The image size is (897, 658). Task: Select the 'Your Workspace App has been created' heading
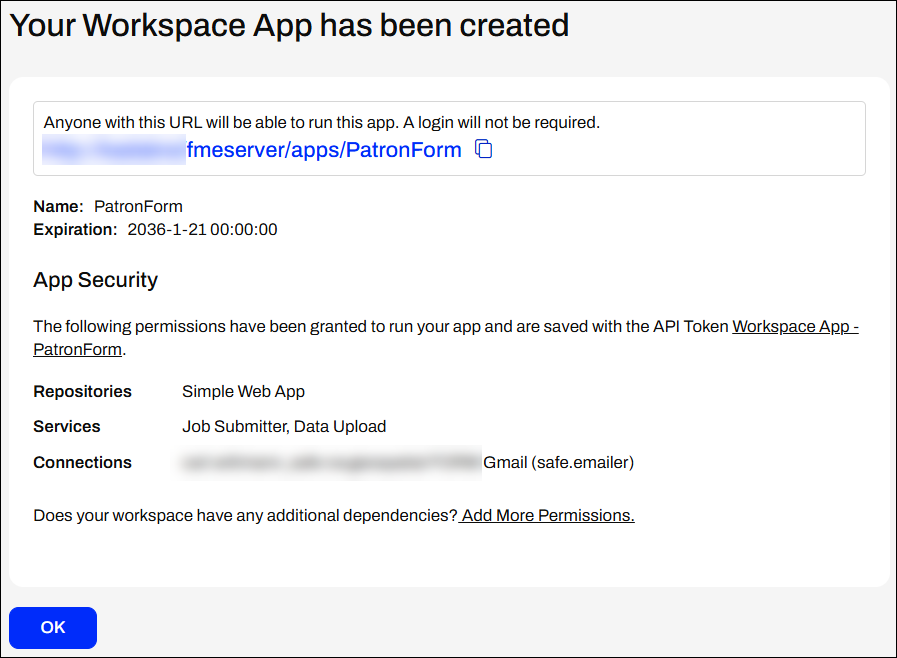[289, 25]
